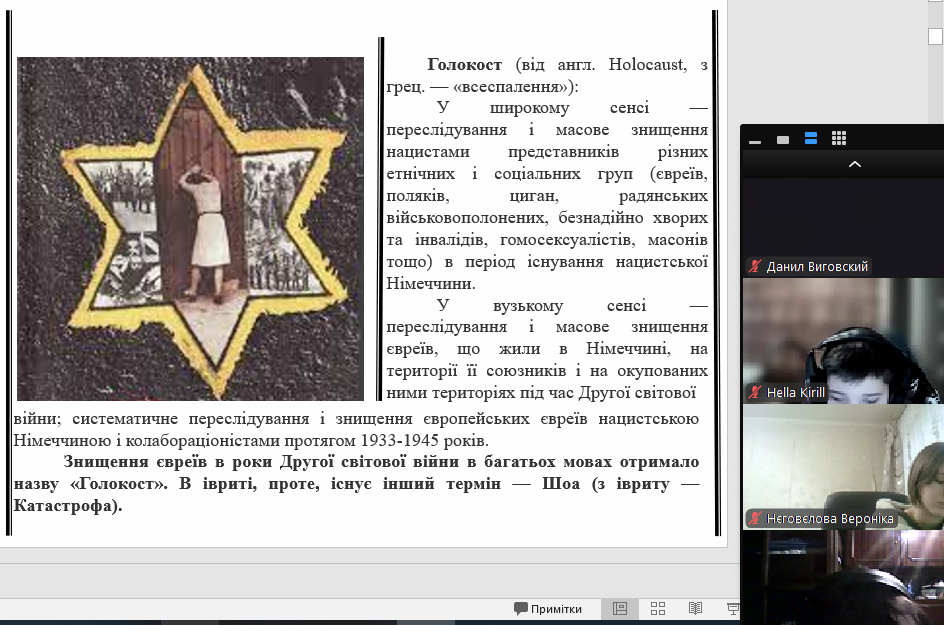
Task: Open the Примітки notes pane
Action: click(x=548, y=609)
